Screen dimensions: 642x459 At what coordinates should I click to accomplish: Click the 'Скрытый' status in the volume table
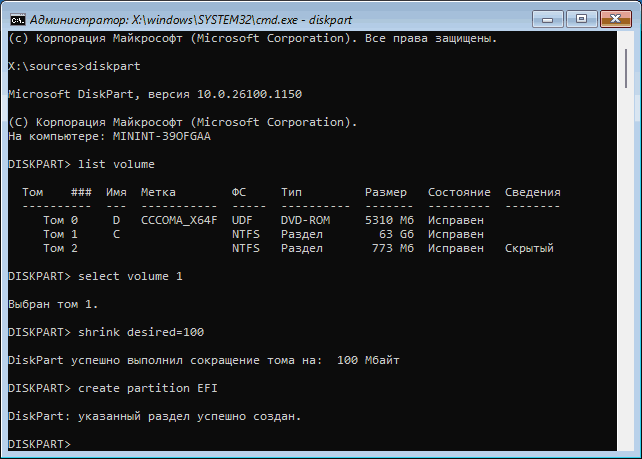(x=529, y=247)
